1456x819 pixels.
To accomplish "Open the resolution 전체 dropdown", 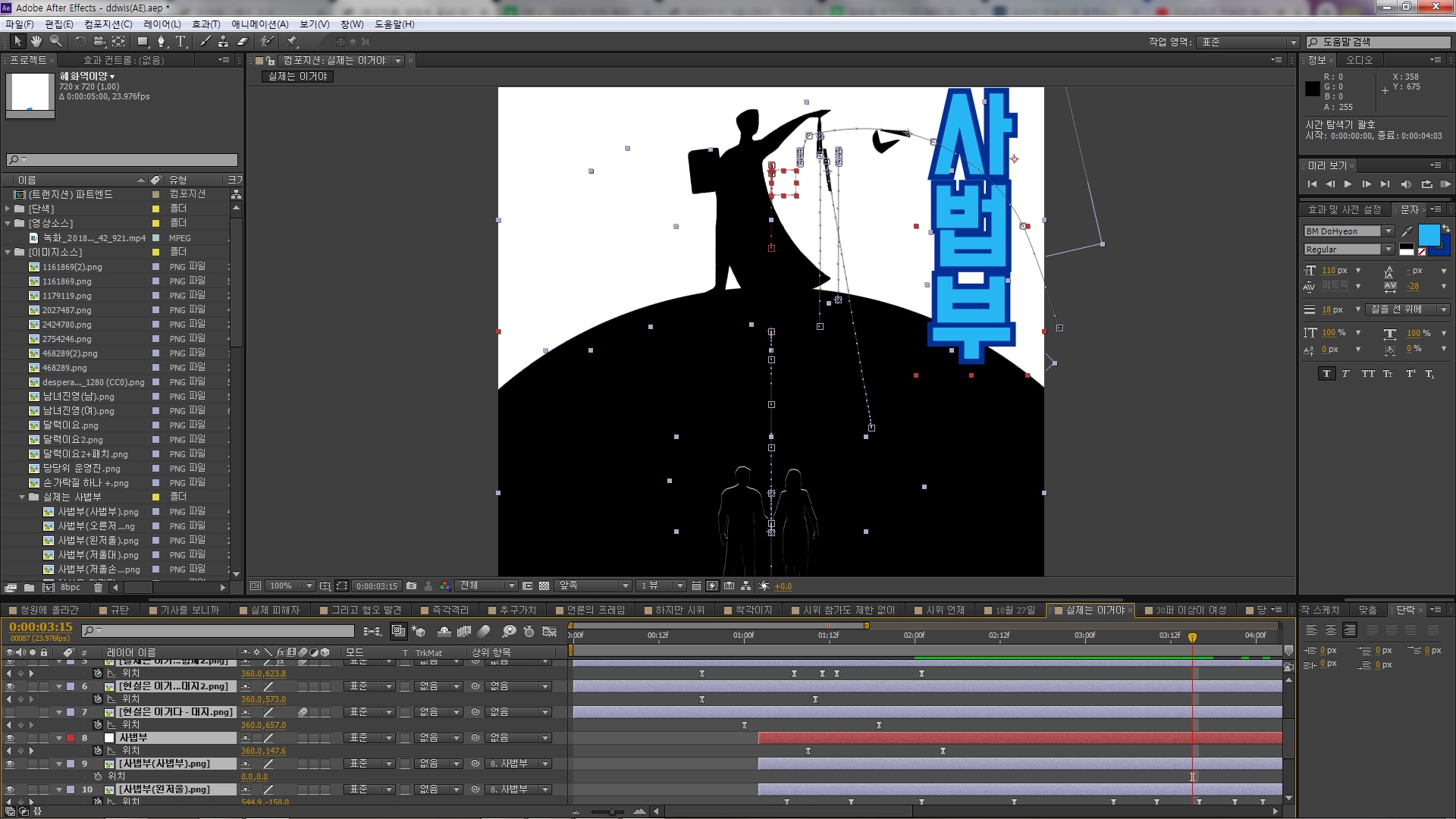I will [488, 586].
